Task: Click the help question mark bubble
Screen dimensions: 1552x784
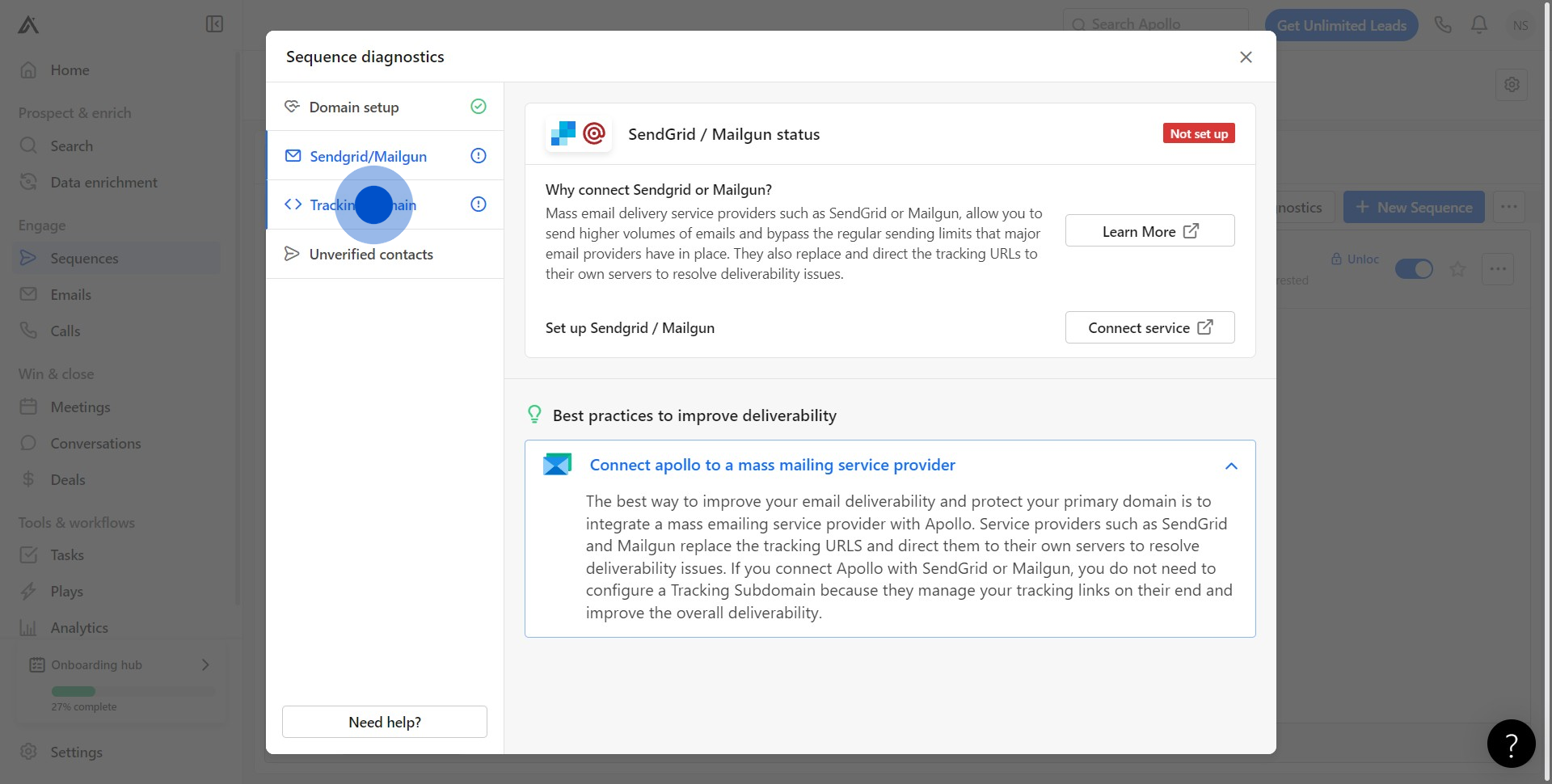Action: click(x=1511, y=744)
